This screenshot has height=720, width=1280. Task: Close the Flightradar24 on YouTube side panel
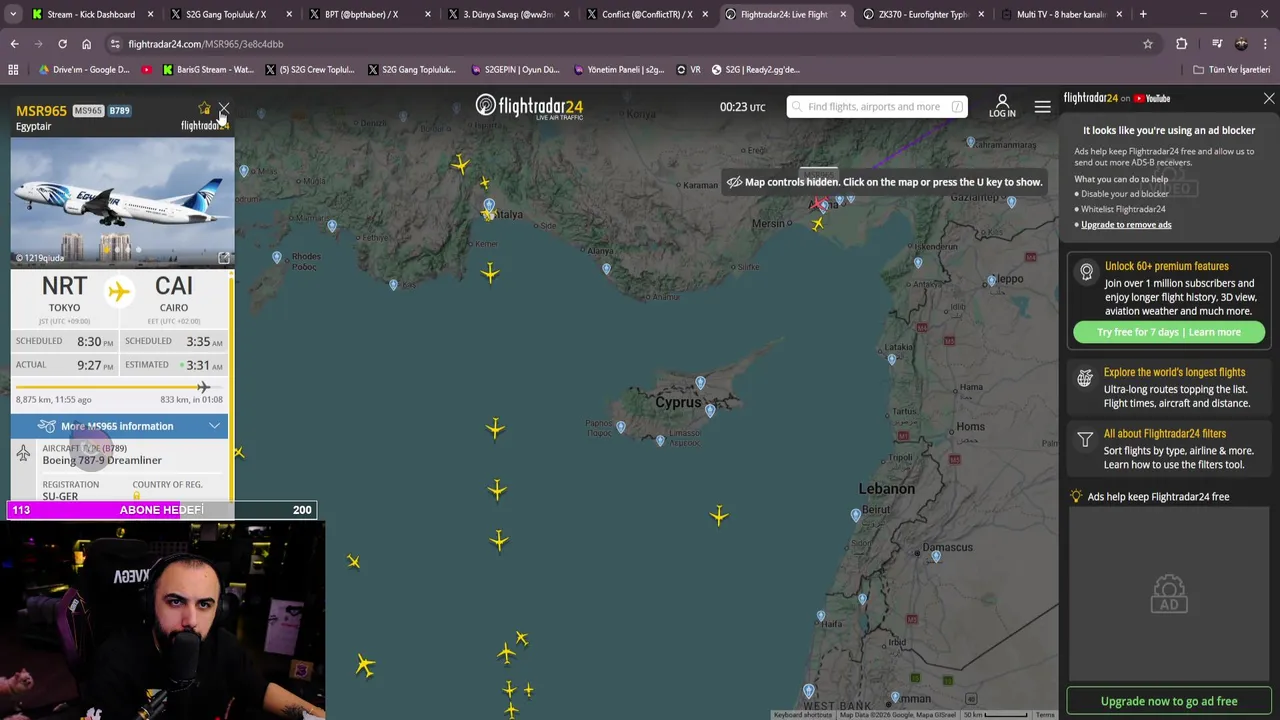[x=1269, y=98]
